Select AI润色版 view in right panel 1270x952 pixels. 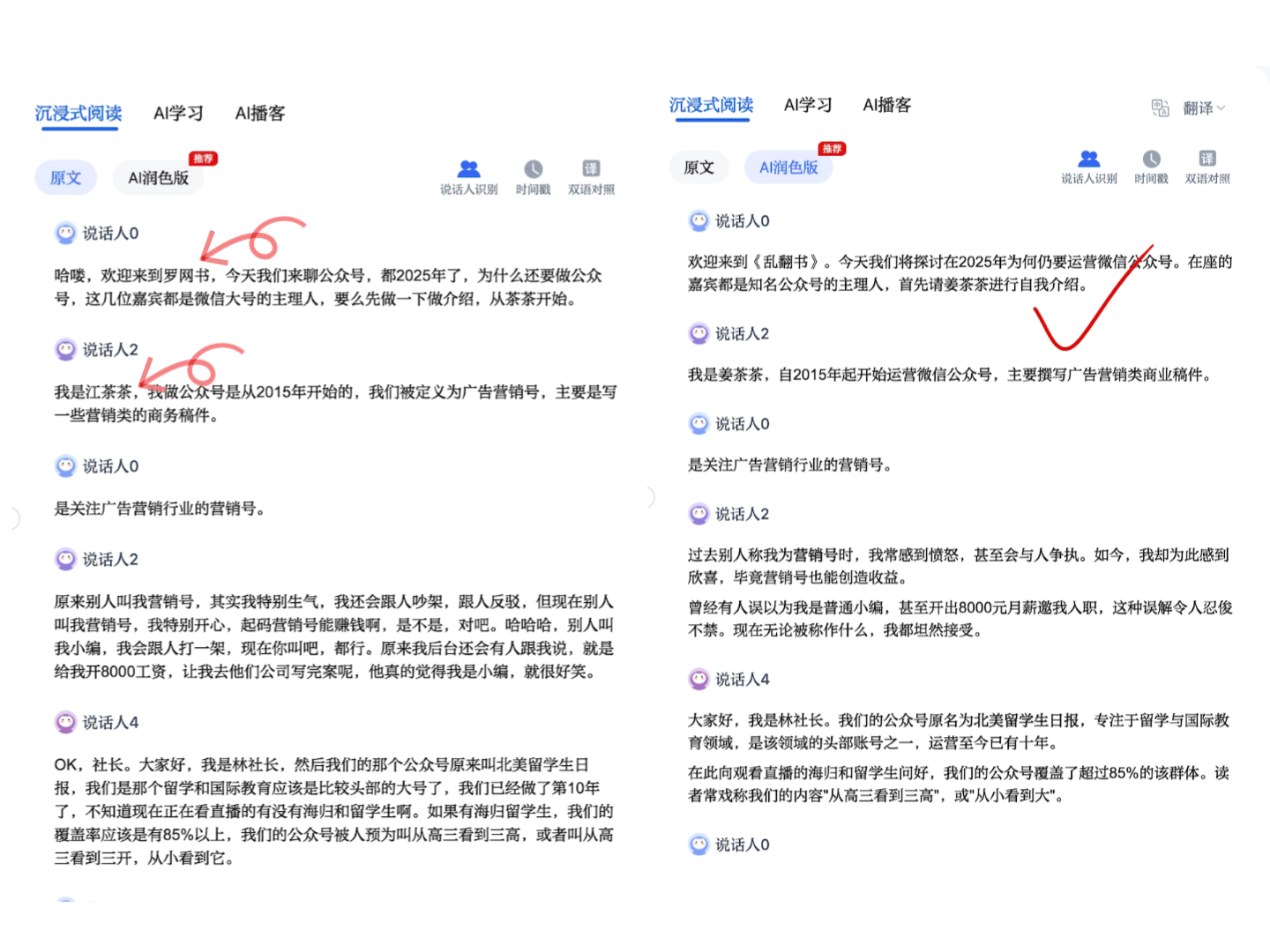click(788, 167)
